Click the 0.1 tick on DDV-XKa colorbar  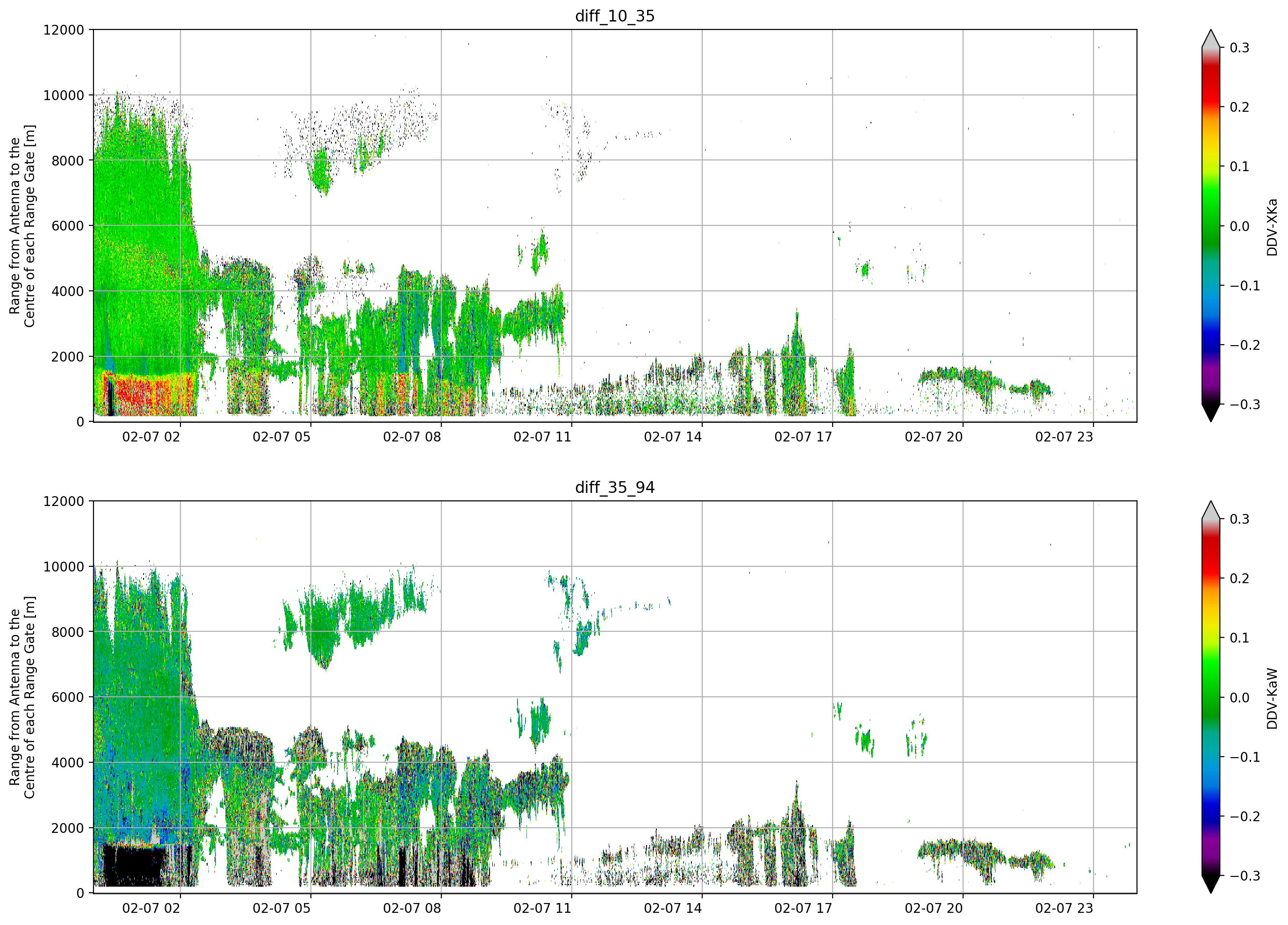pyautogui.click(x=1240, y=166)
